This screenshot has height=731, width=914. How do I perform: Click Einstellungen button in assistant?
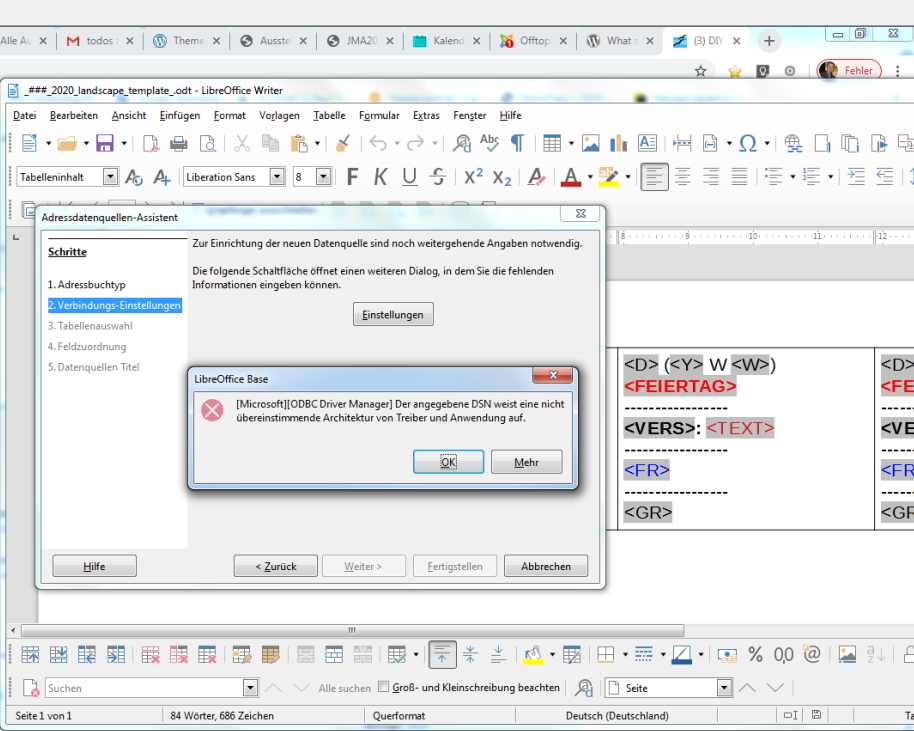[393, 314]
